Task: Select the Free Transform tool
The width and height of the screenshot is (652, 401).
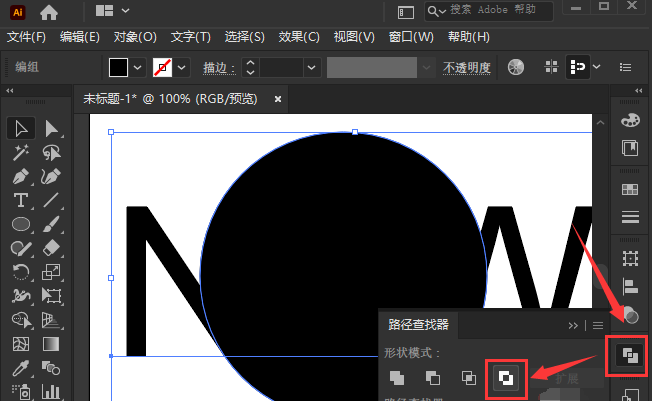Action: click(51, 296)
